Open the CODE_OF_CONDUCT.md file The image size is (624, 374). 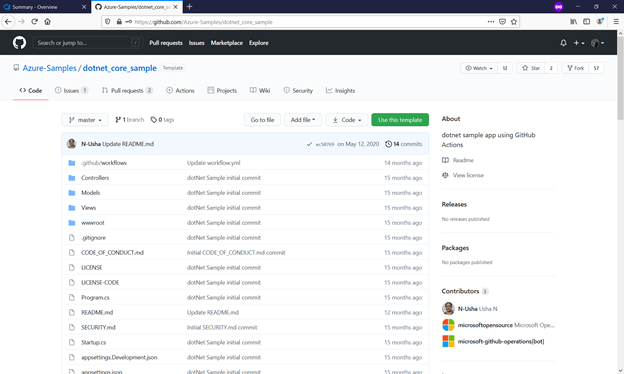click(112, 253)
